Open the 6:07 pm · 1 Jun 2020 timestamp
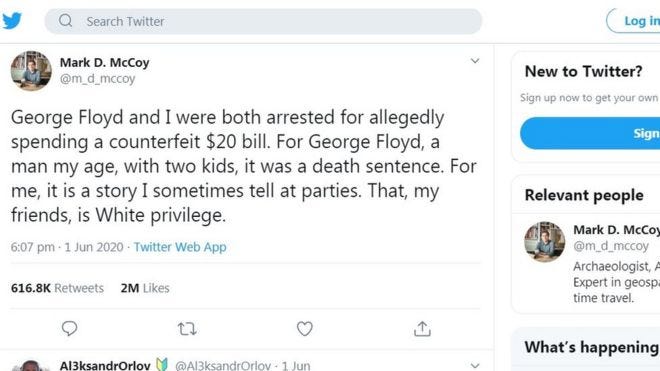660x371 pixels. [67, 247]
